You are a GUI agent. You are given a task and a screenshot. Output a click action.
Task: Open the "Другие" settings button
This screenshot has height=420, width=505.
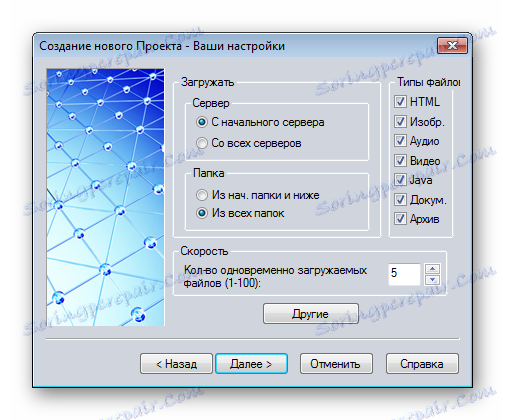click(x=311, y=314)
